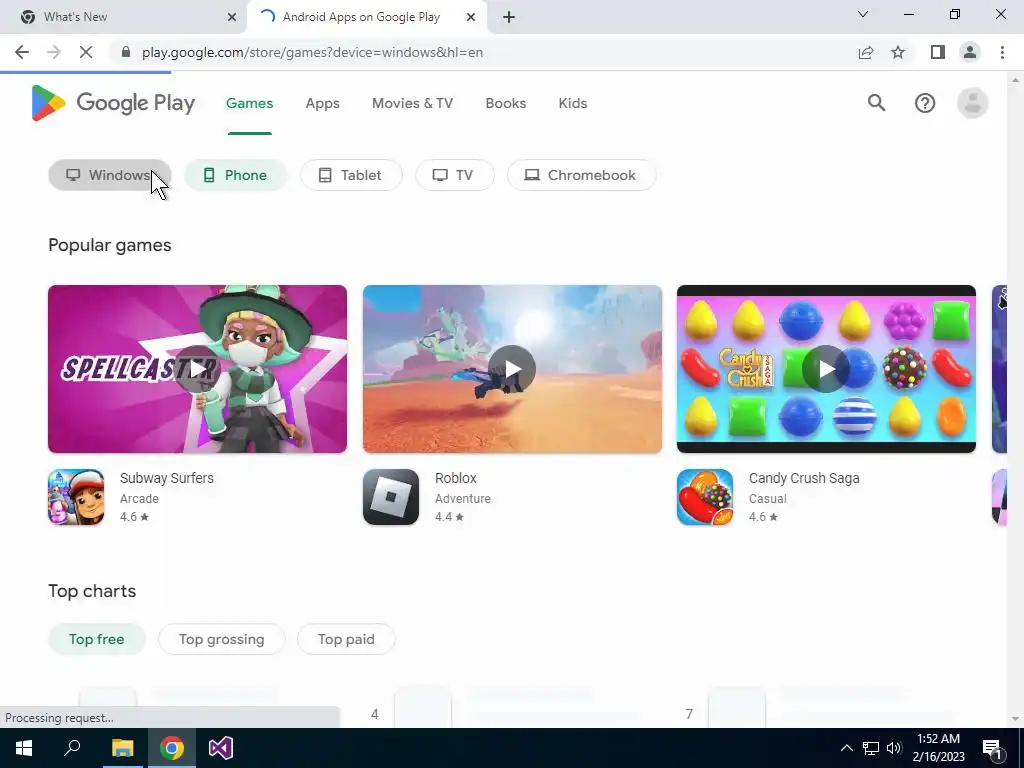Select the Phone device filter
This screenshot has width=1024, height=768.
click(236, 175)
